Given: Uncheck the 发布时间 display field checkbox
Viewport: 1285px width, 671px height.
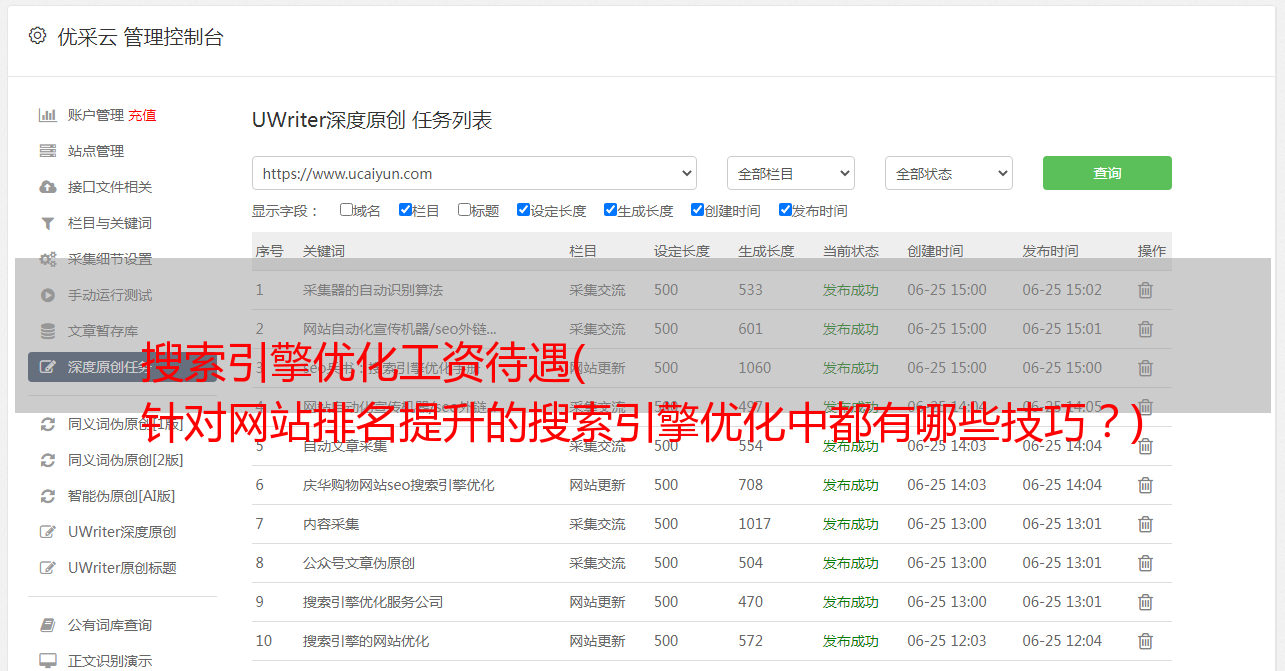Looking at the screenshot, I should 785,210.
